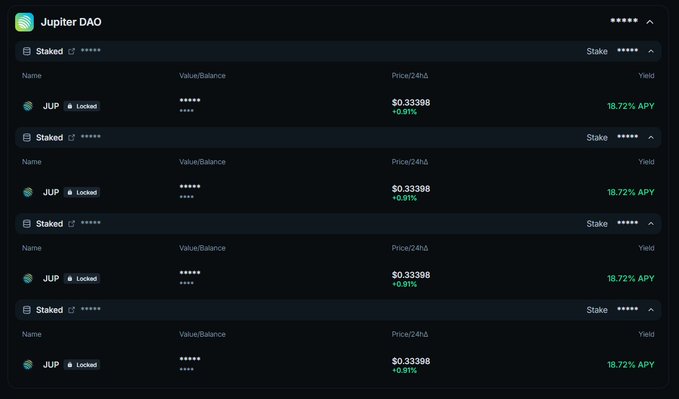Click the Locked badge in the first JUP row

[x=82, y=106]
